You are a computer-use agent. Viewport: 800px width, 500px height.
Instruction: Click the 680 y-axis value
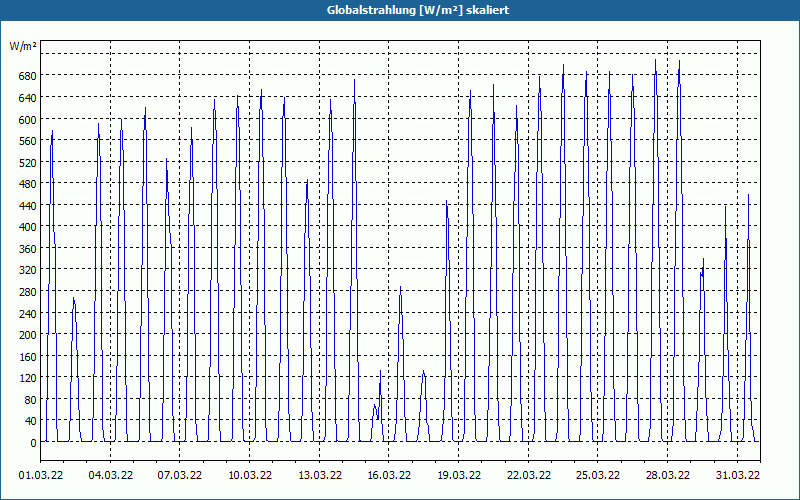pos(27,76)
